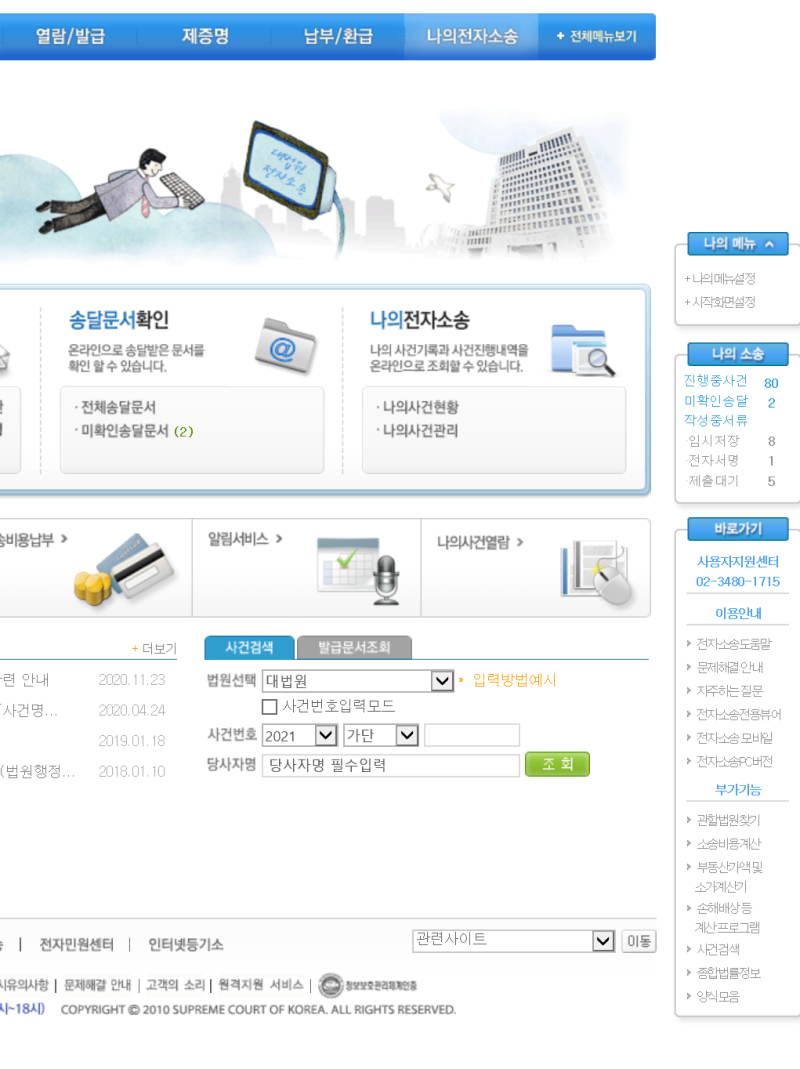Screen dimensions: 800x1069
Task: Open the 나의전자소송 menu
Action: coord(472,36)
